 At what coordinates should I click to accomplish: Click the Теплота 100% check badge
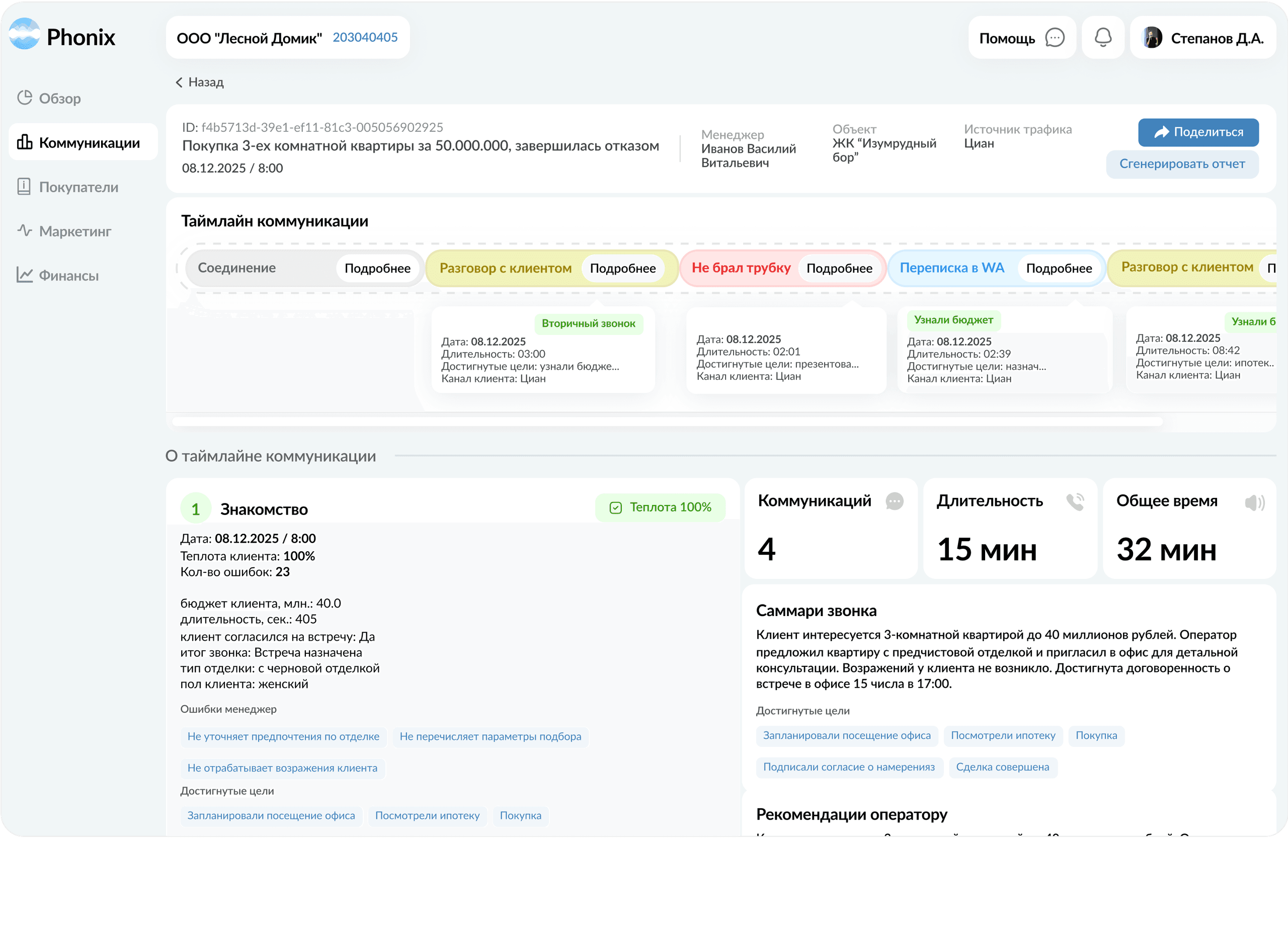(660, 507)
